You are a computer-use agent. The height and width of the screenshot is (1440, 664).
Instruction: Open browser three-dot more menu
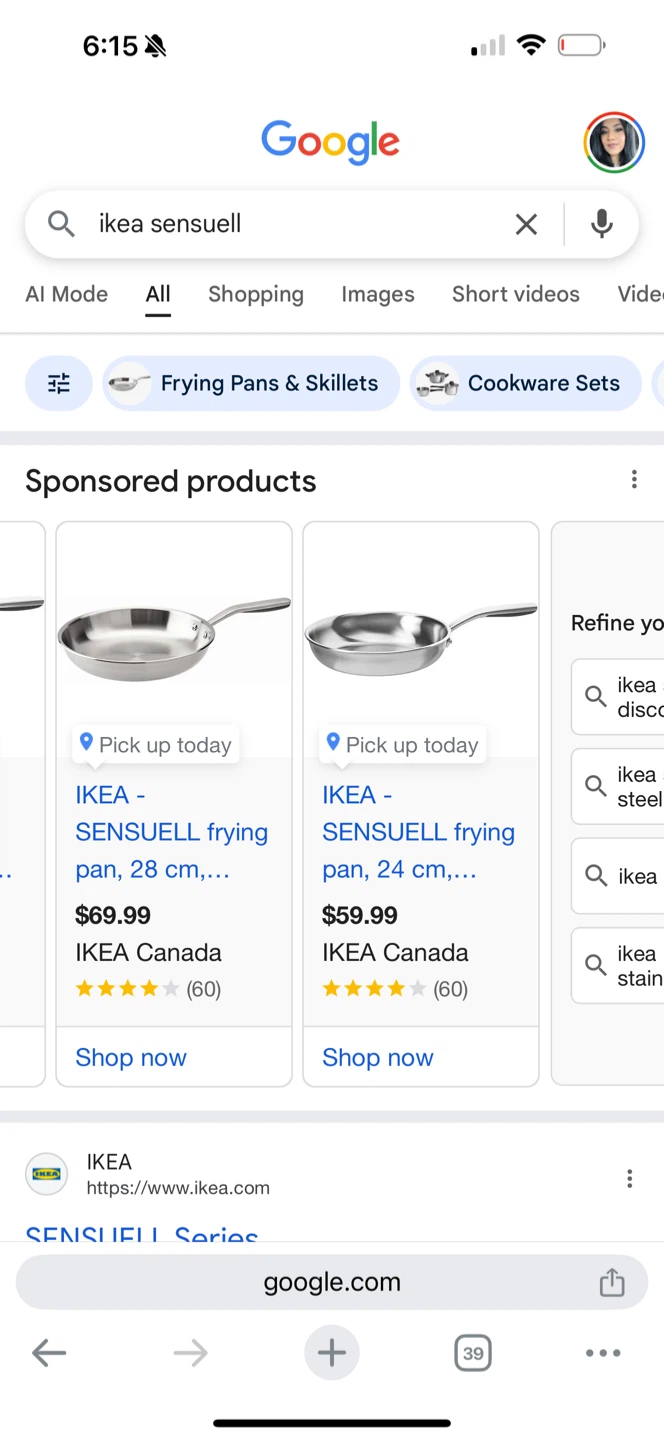click(603, 1353)
